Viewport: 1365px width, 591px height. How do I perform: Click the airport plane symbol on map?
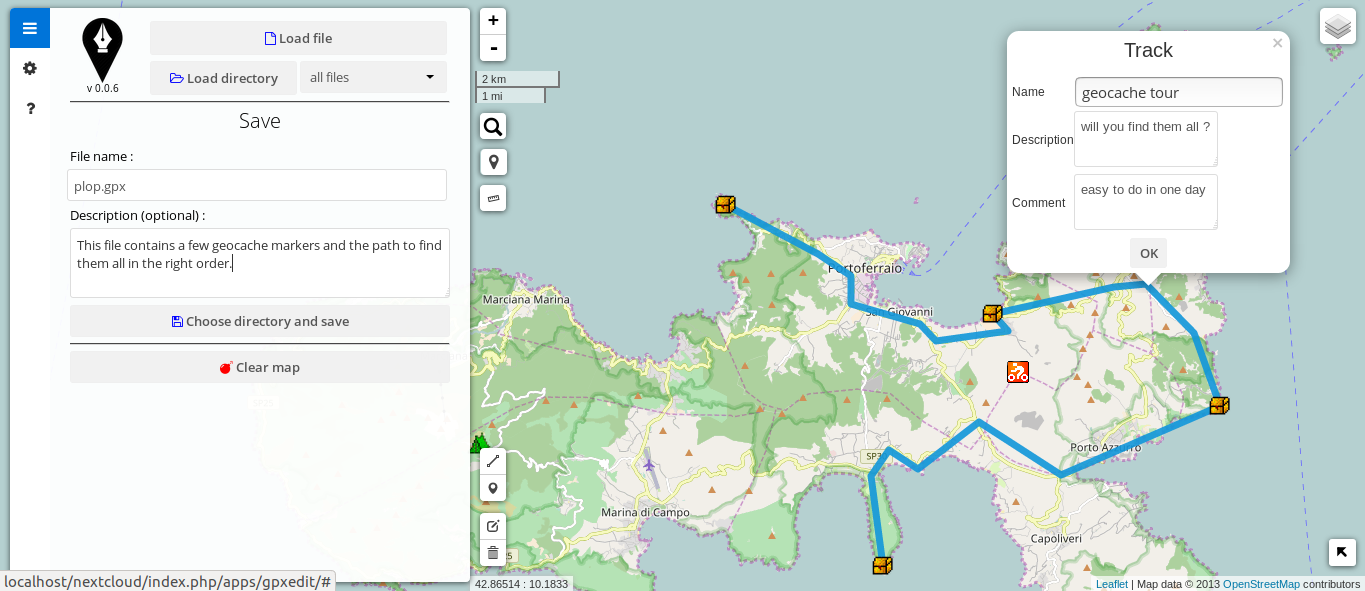point(649,464)
